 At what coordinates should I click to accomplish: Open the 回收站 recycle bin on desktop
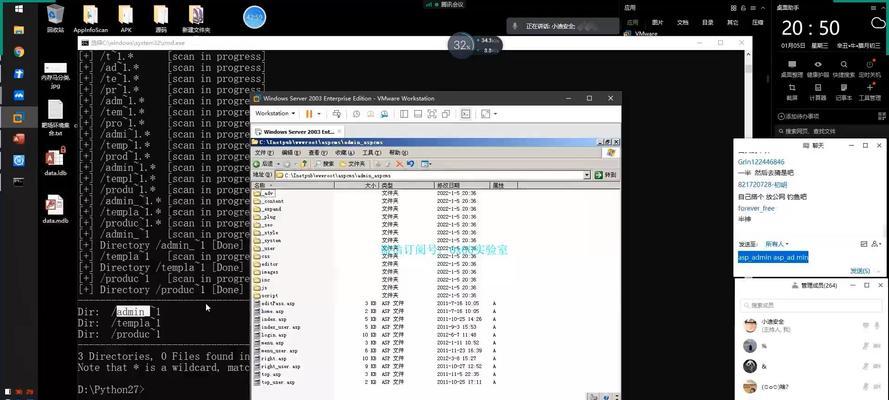pos(55,19)
